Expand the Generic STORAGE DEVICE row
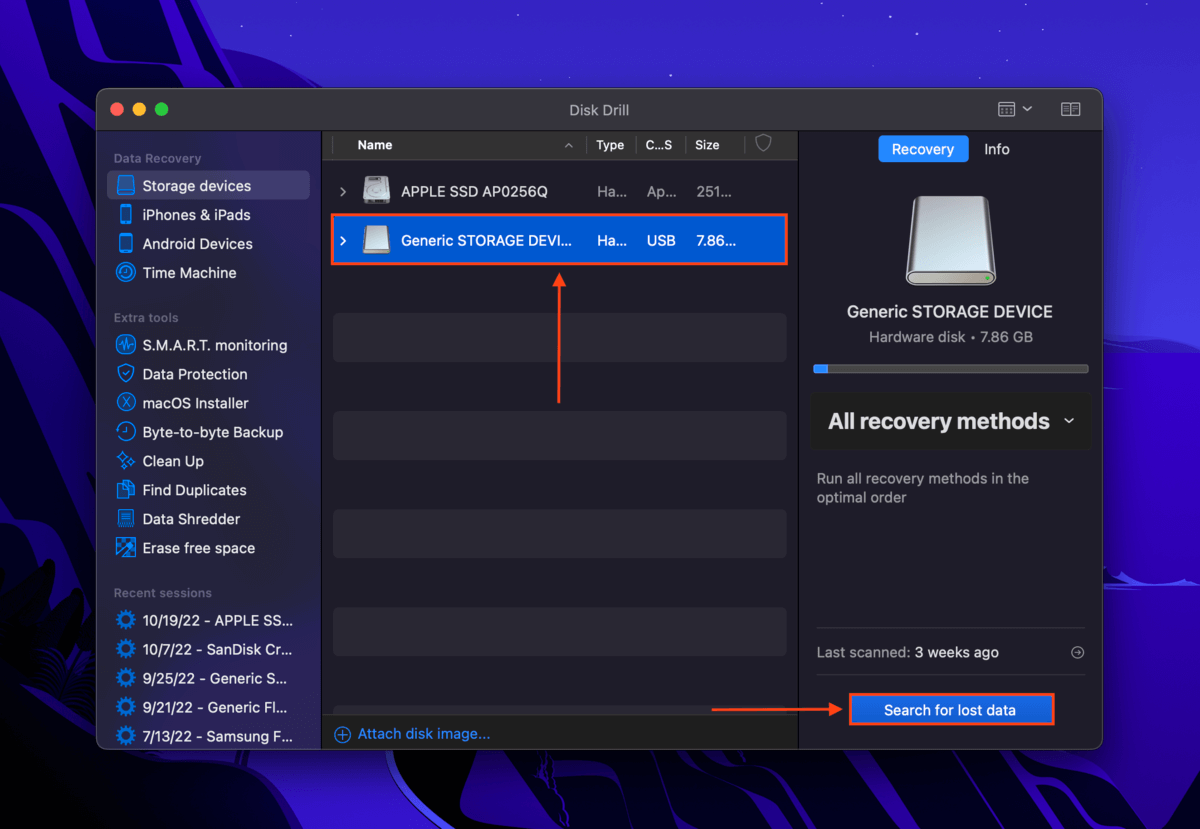The image size is (1200, 829). (x=343, y=240)
